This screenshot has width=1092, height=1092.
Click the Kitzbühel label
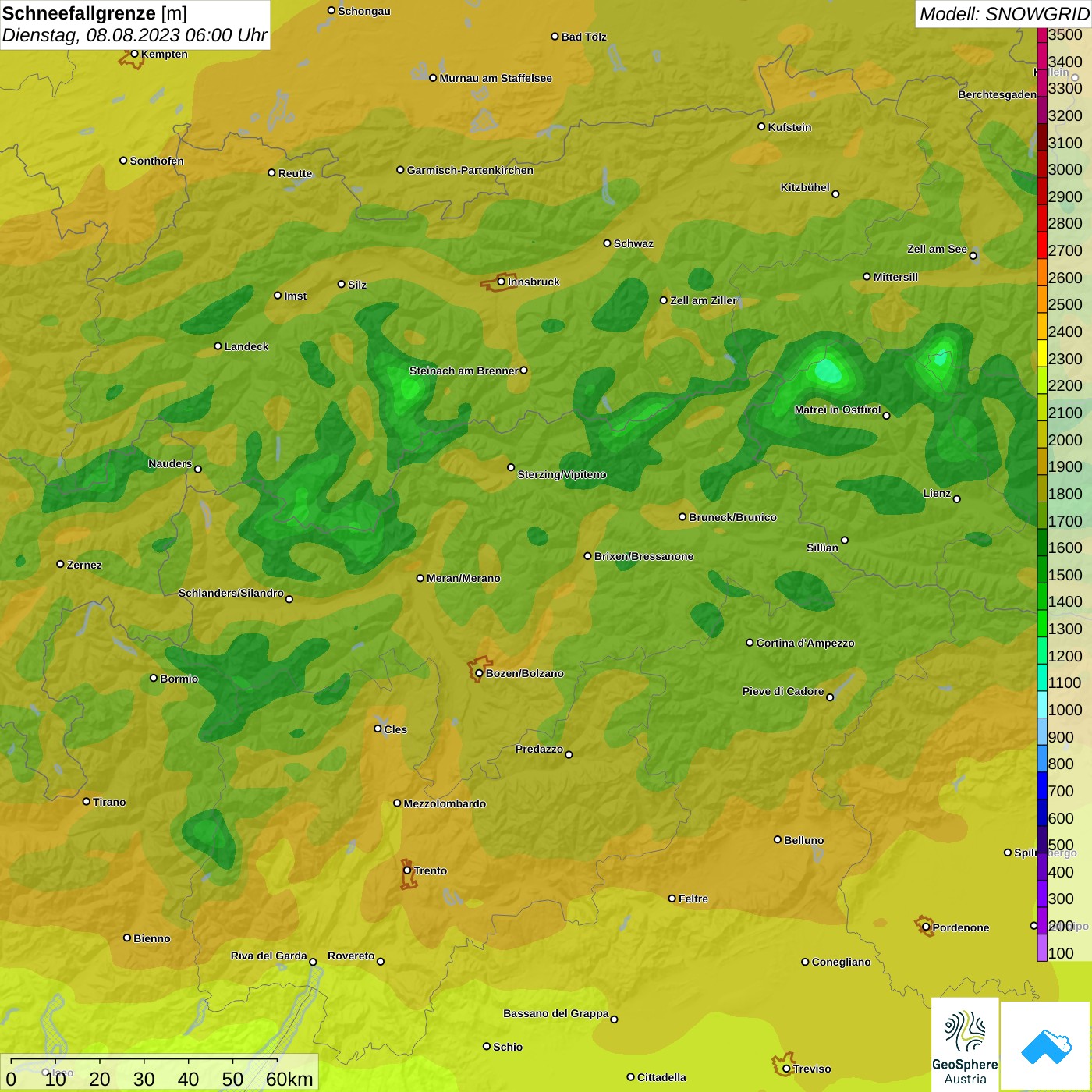pyautogui.click(x=805, y=187)
